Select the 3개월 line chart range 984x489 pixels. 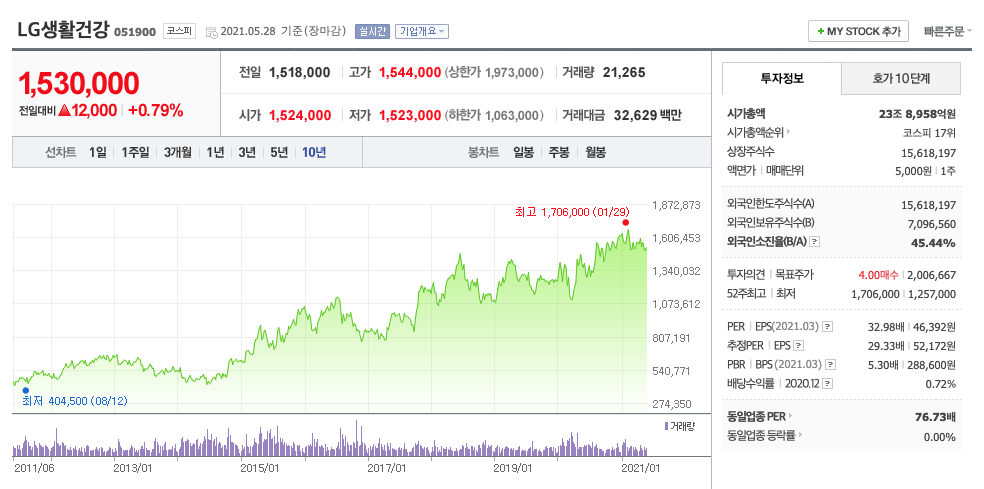click(178, 153)
